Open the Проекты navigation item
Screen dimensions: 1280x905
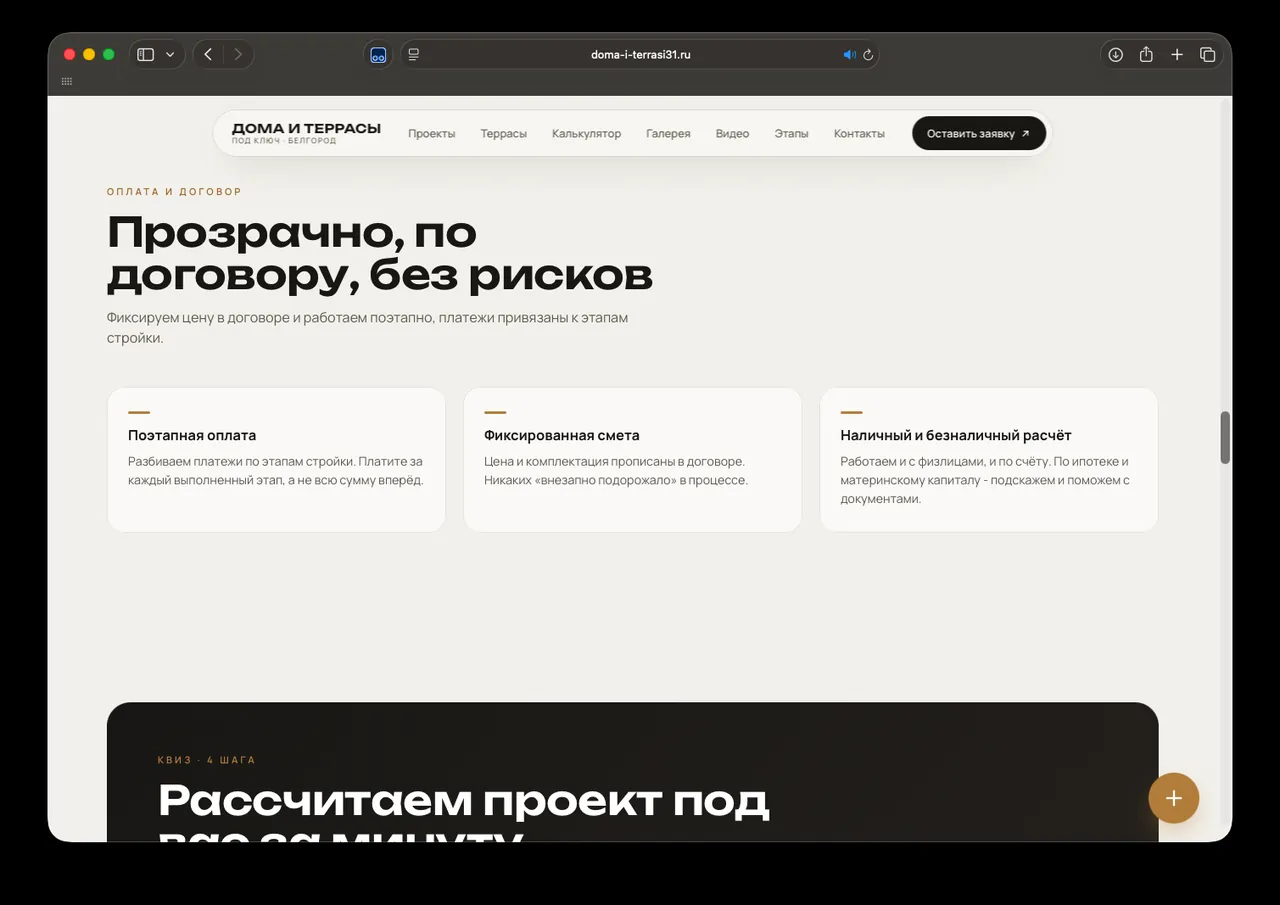click(x=432, y=134)
